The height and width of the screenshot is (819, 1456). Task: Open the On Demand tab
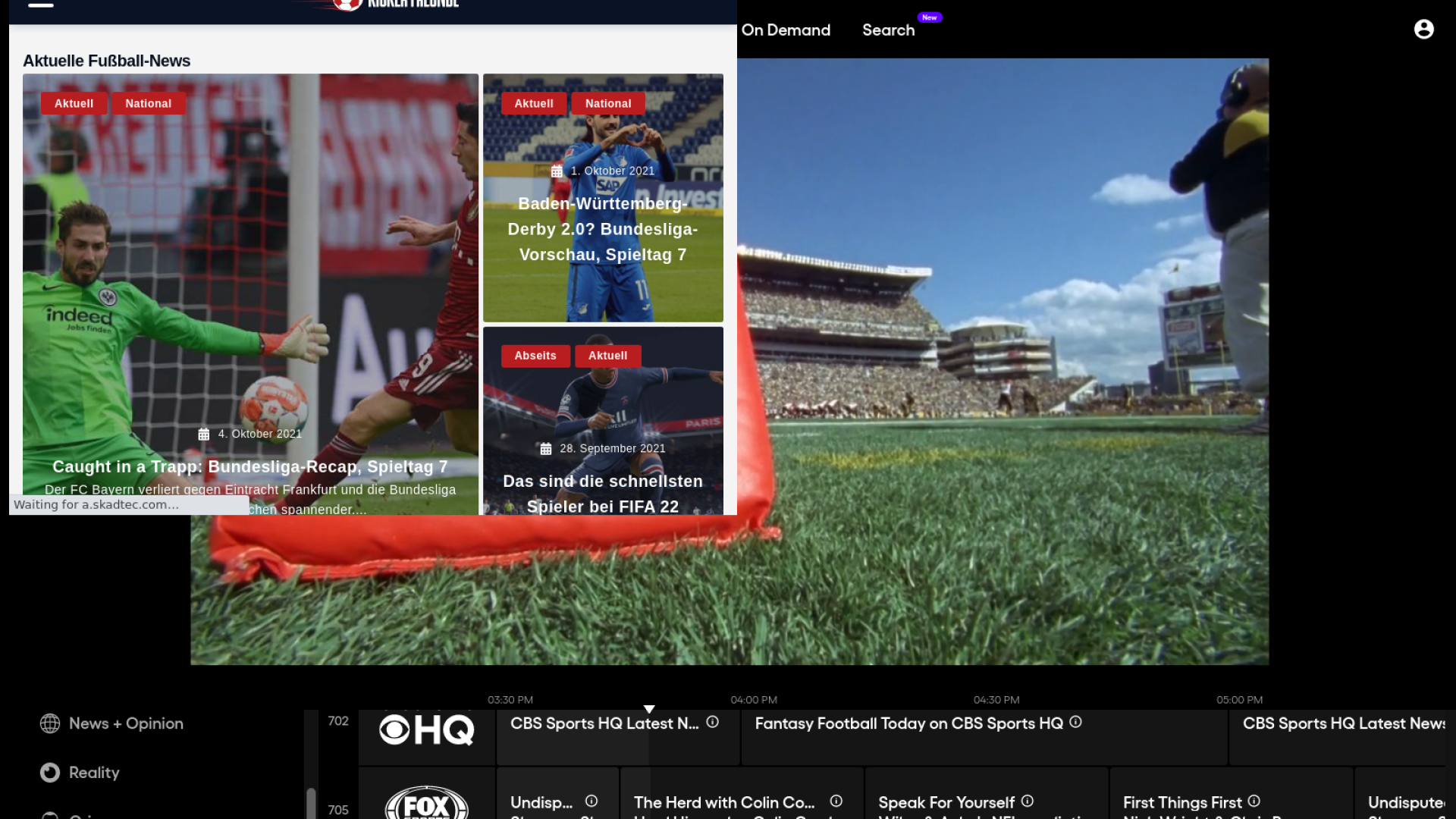(786, 30)
